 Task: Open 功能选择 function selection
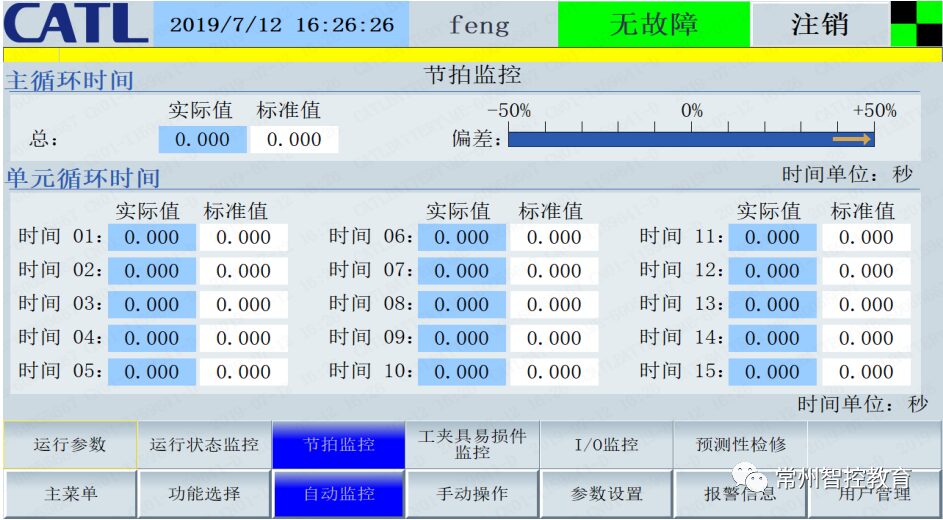204,494
